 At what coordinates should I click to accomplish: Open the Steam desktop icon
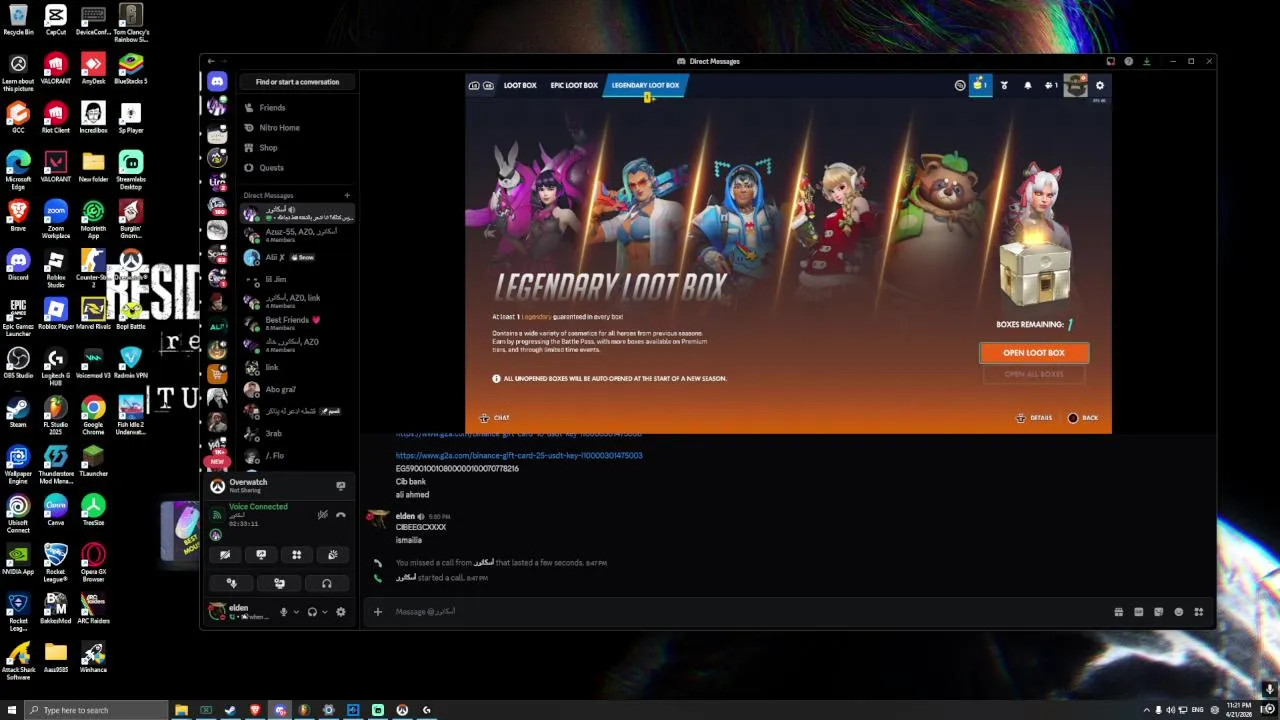(x=18, y=411)
